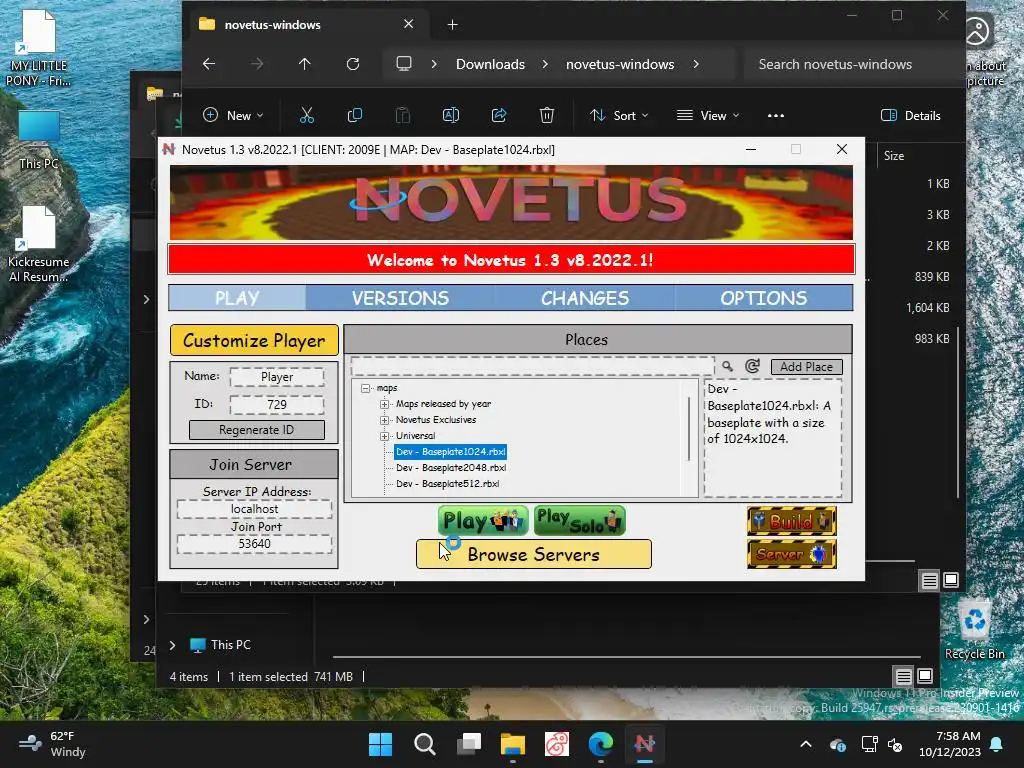The width and height of the screenshot is (1024, 768).
Task: Open Windows Start menu
Action: tap(381, 744)
